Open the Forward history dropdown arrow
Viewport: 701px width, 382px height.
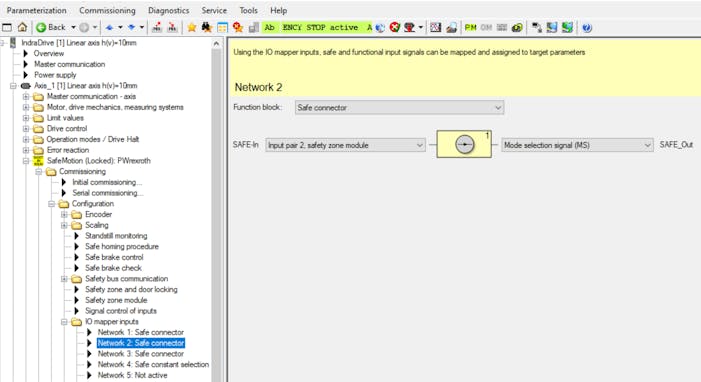tap(95, 27)
